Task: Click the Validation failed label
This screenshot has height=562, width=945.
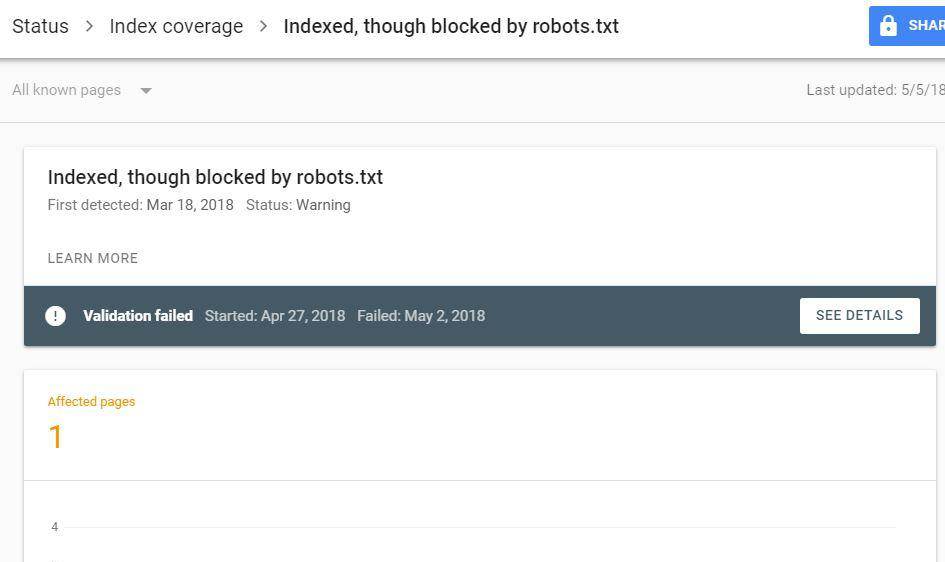Action: [138, 316]
